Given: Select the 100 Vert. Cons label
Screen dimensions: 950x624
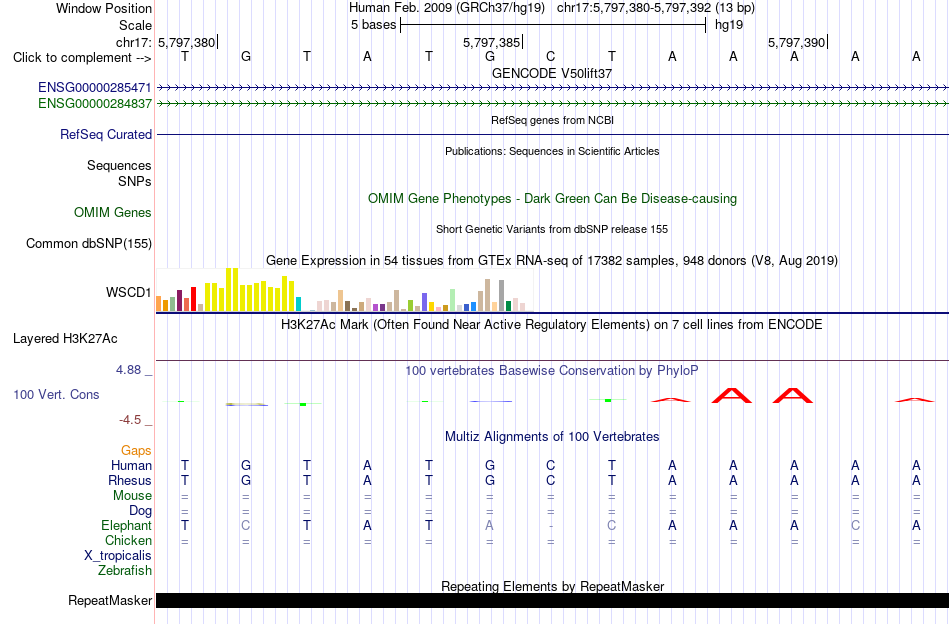Looking at the screenshot, I should (56, 394).
